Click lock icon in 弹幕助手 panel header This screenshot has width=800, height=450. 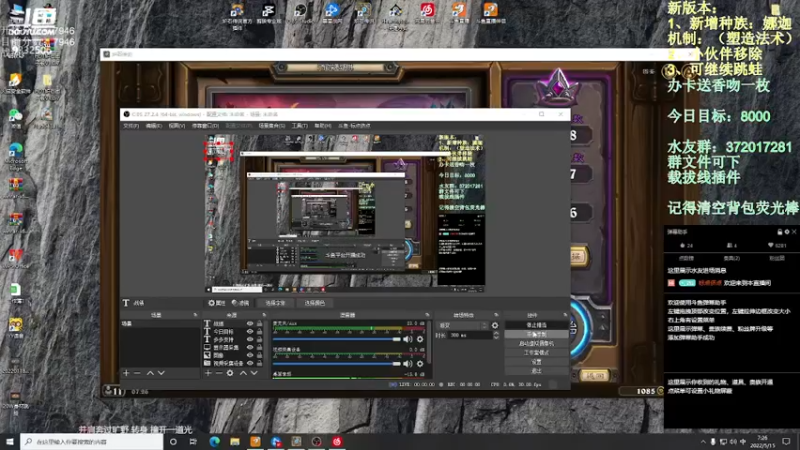pyautogui.click(x=780, y=232)
